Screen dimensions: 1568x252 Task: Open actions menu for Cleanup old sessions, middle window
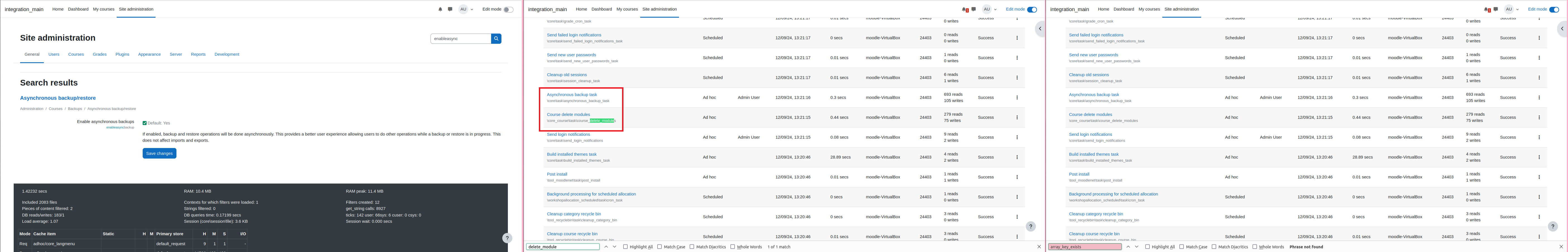pyautogui.click(x=1017, y=78)
